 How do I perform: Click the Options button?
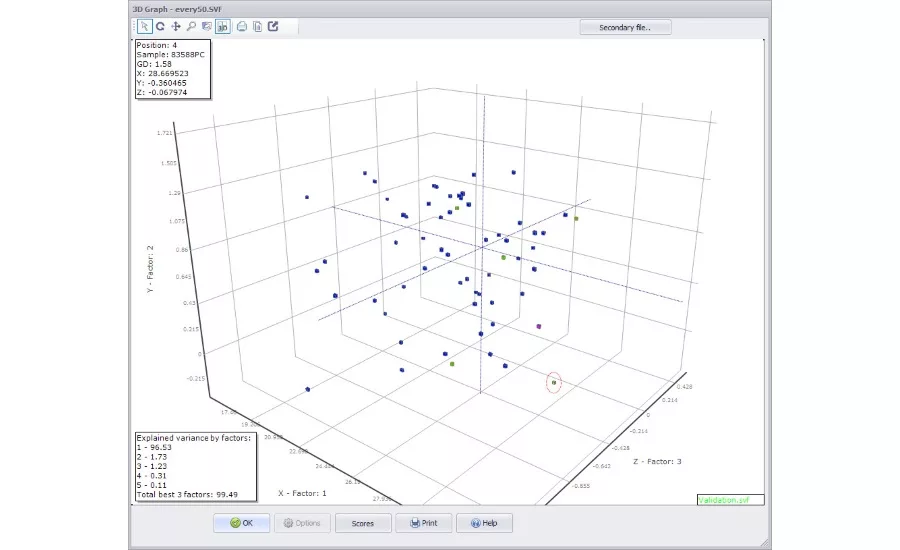click(x=302, y=523)
